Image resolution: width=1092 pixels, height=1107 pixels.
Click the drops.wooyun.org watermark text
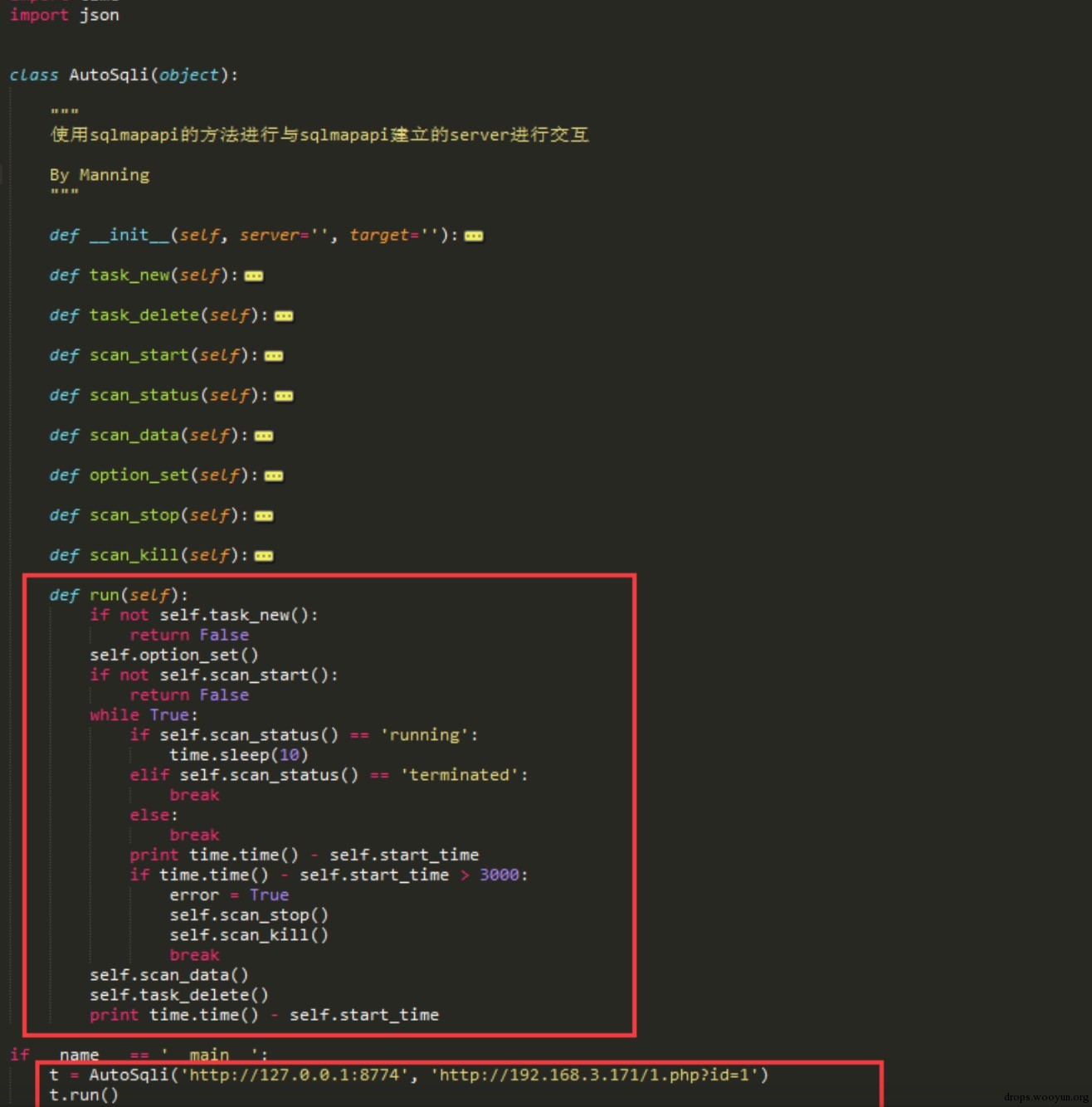tap(1046, 1097)
